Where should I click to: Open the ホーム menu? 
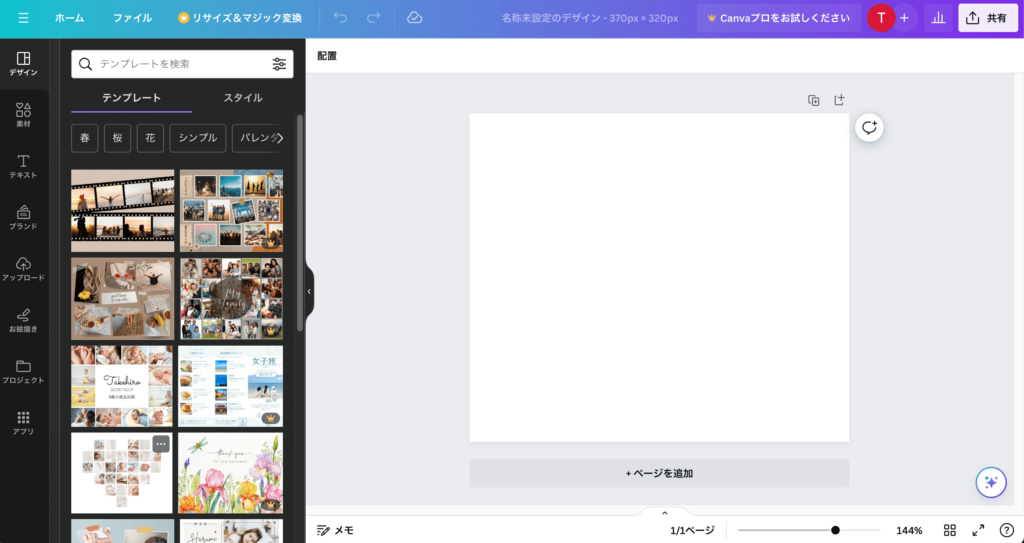point(69,18)
